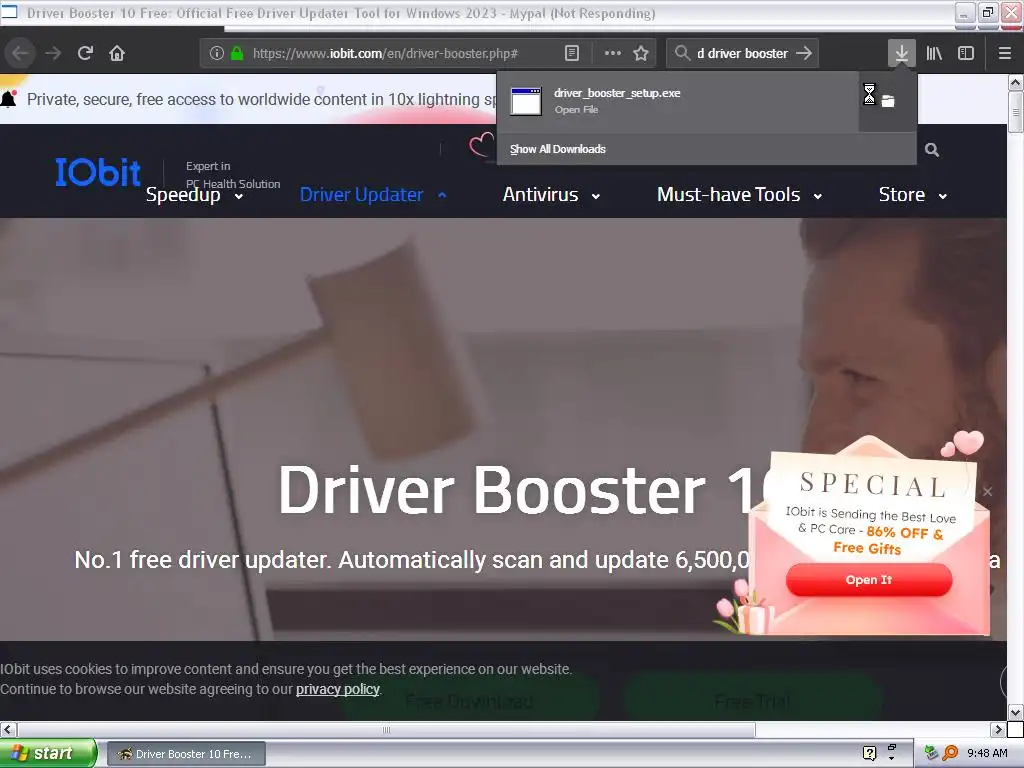Click Show All Downloads
The image size is (1024, 768).
pyautogui.click(x=558, y=149)
